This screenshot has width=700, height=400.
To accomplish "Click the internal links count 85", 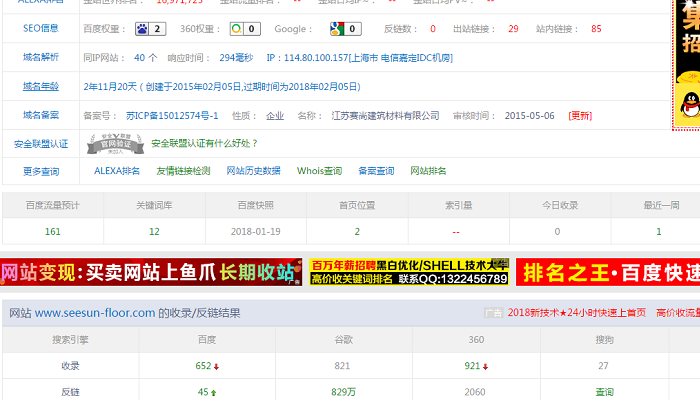I will [596, 29].
